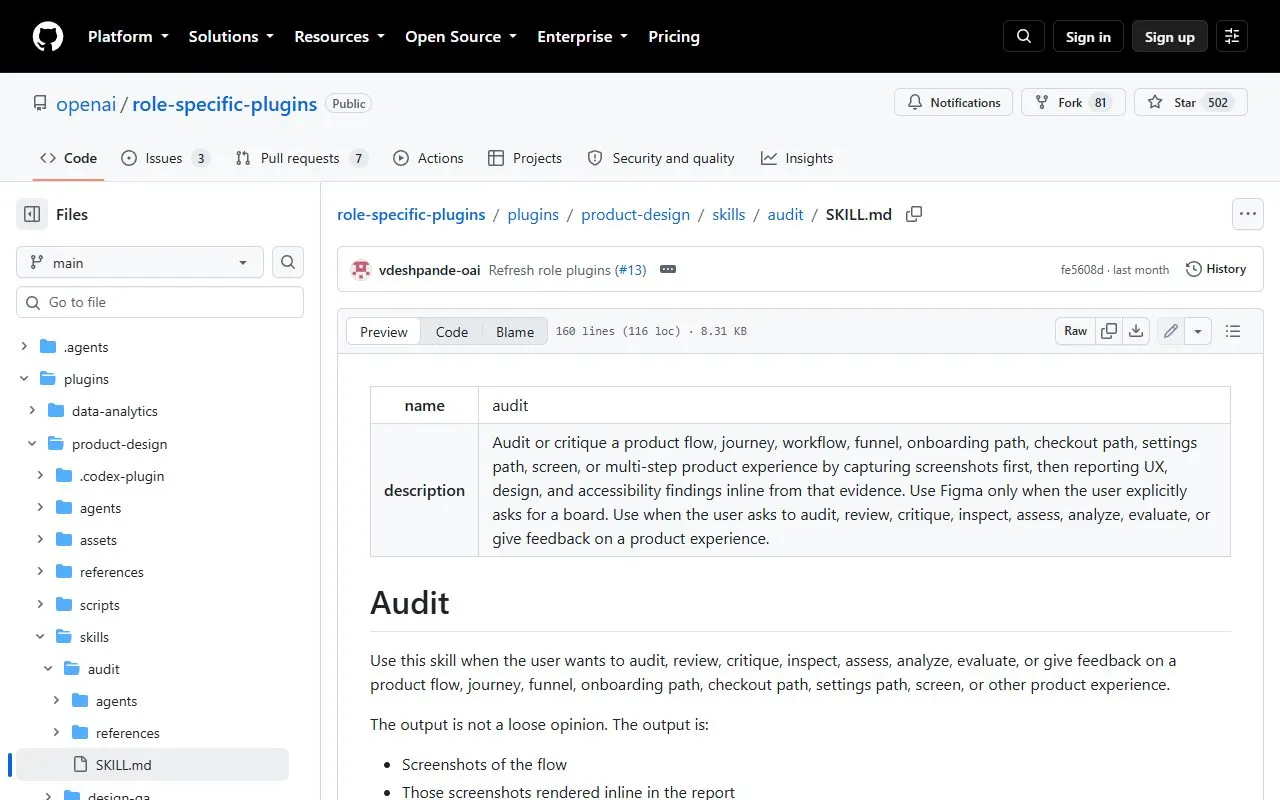Viewport: 1280px width, 800px height.
Task: Expand commit message ellipsis icon
Action: (x=668, y=270)
